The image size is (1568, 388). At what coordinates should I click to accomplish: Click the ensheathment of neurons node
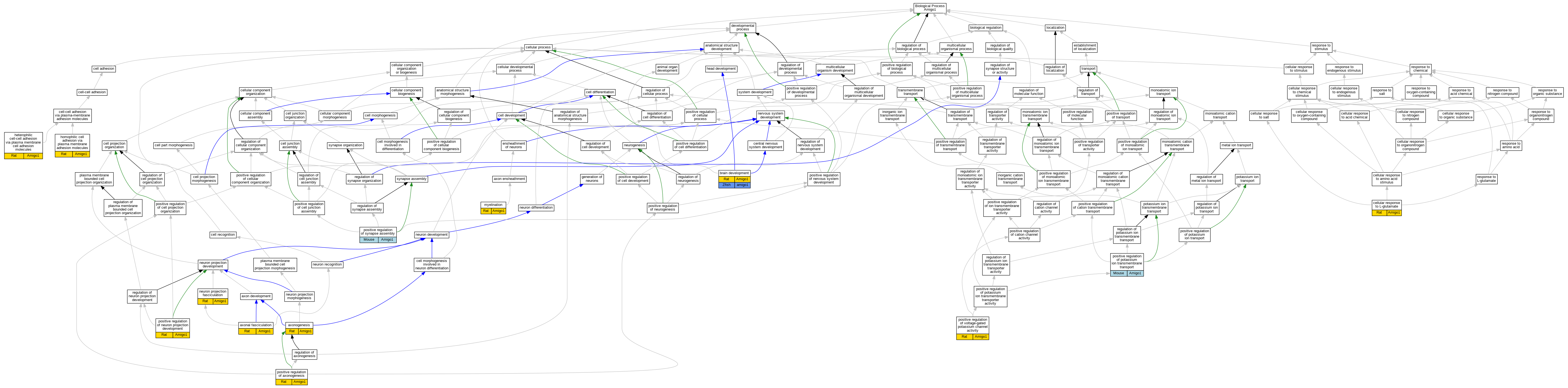click(x=514, y=145)
